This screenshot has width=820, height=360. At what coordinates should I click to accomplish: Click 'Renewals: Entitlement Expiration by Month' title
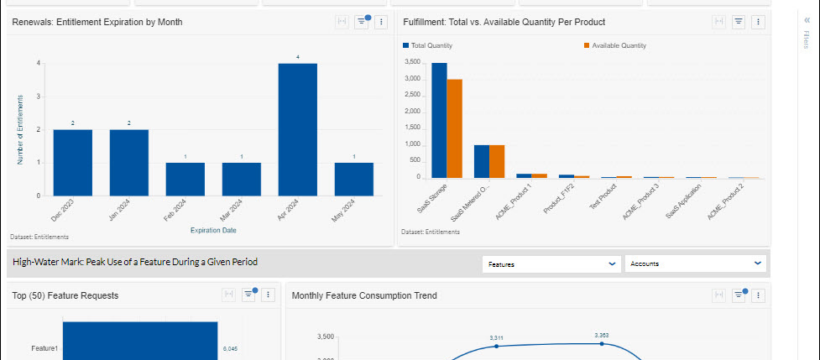tap(97, 22)
